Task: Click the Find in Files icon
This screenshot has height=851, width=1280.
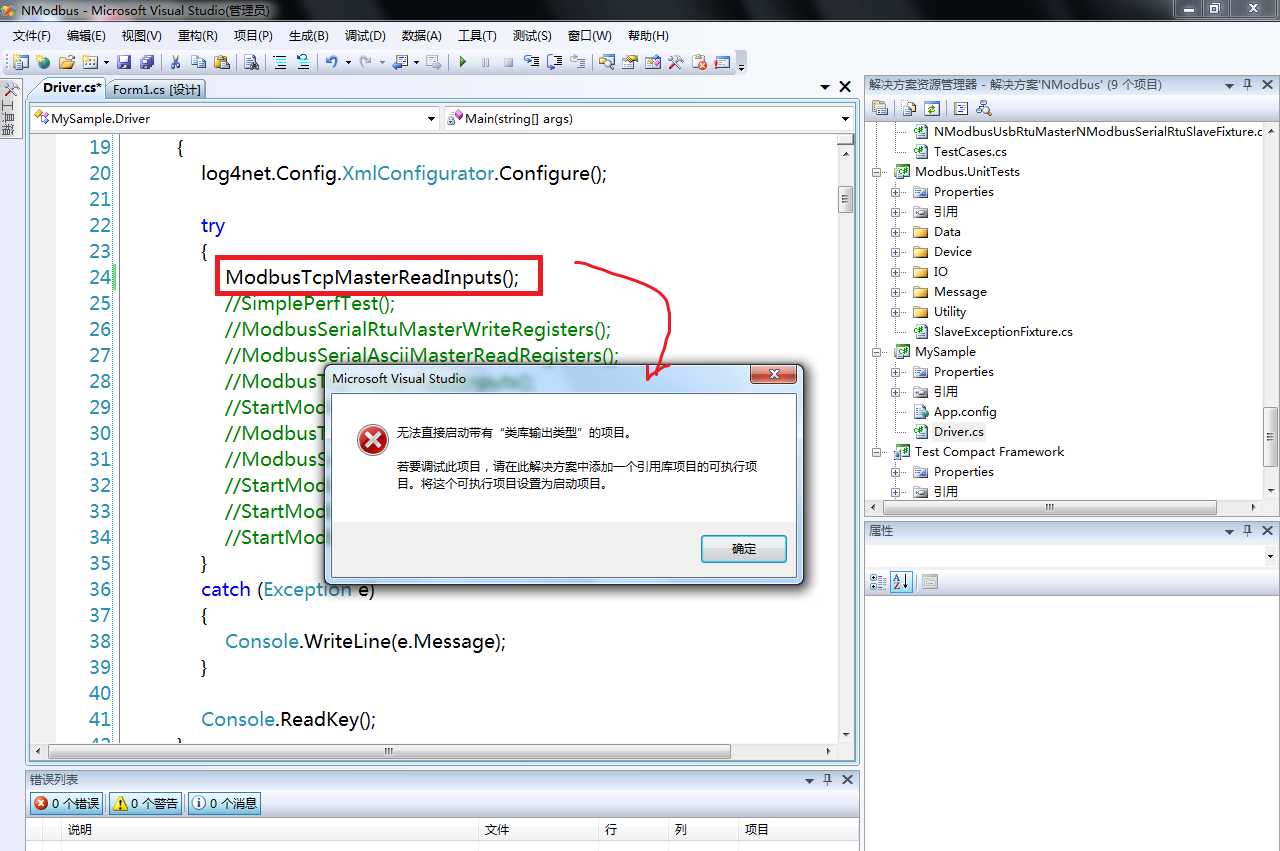Action: 251,62
